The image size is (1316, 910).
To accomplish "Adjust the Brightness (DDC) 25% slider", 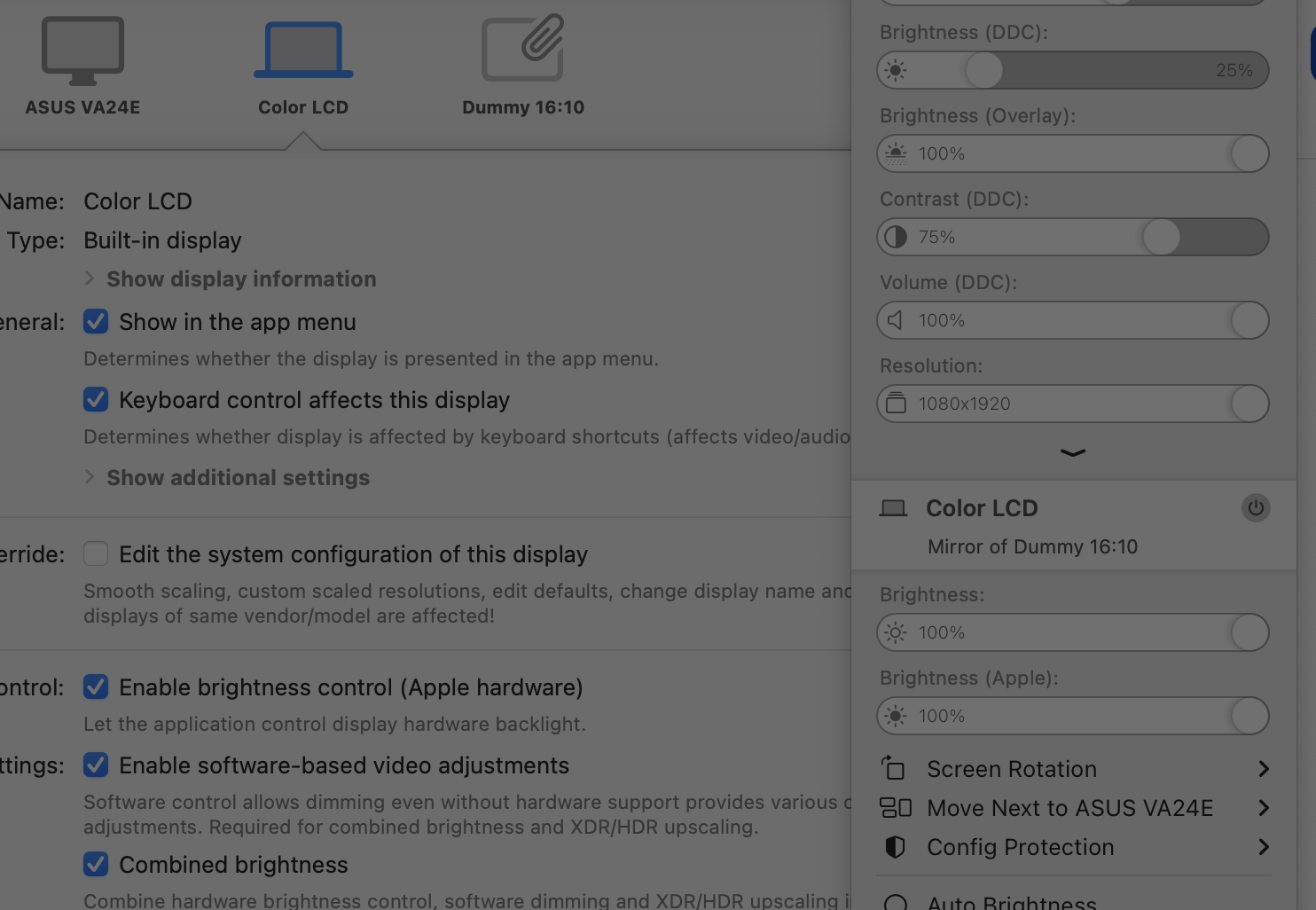I will point(983,70).
